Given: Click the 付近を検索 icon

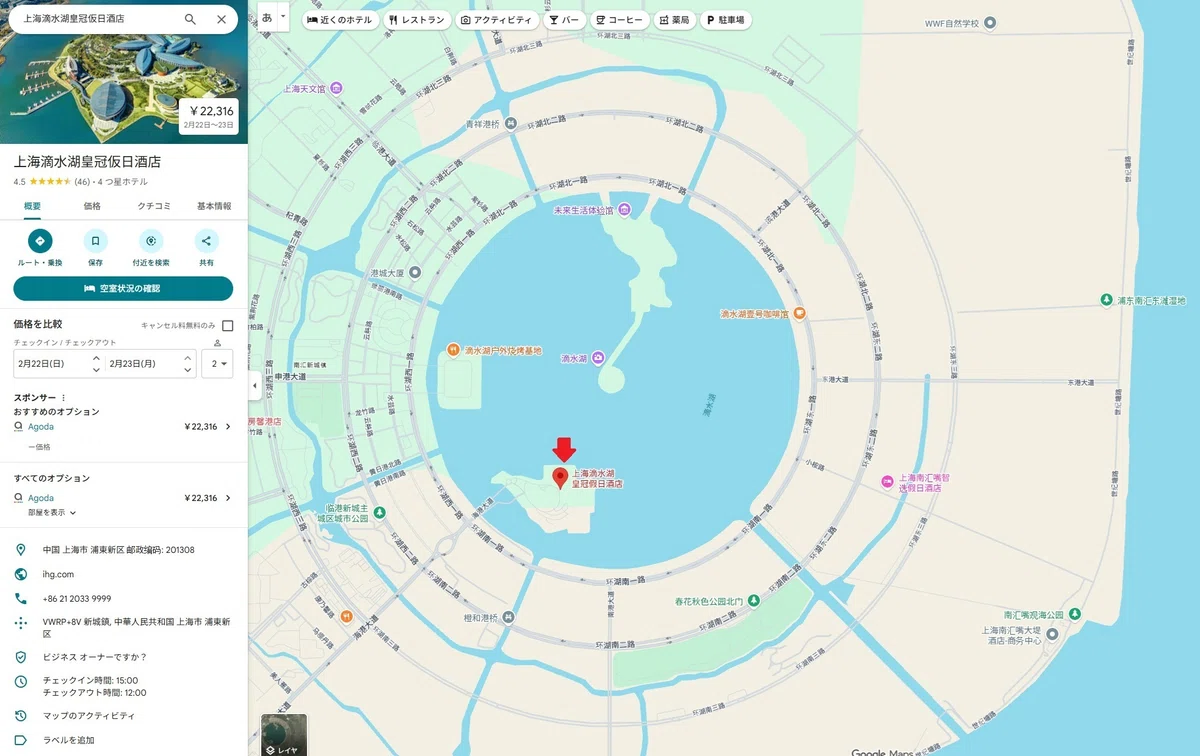Looking at the screenshot, I should tap(151, 241).
